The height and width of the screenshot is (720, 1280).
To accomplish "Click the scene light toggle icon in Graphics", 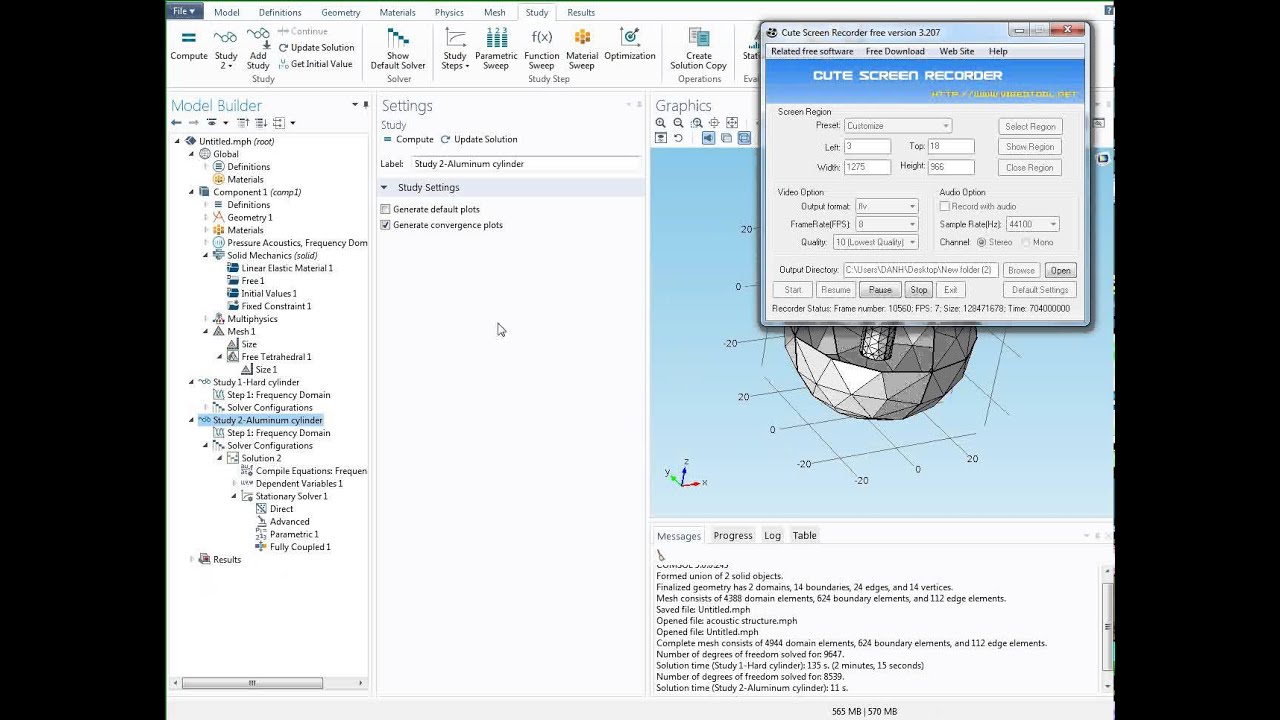I will point(708,138).
